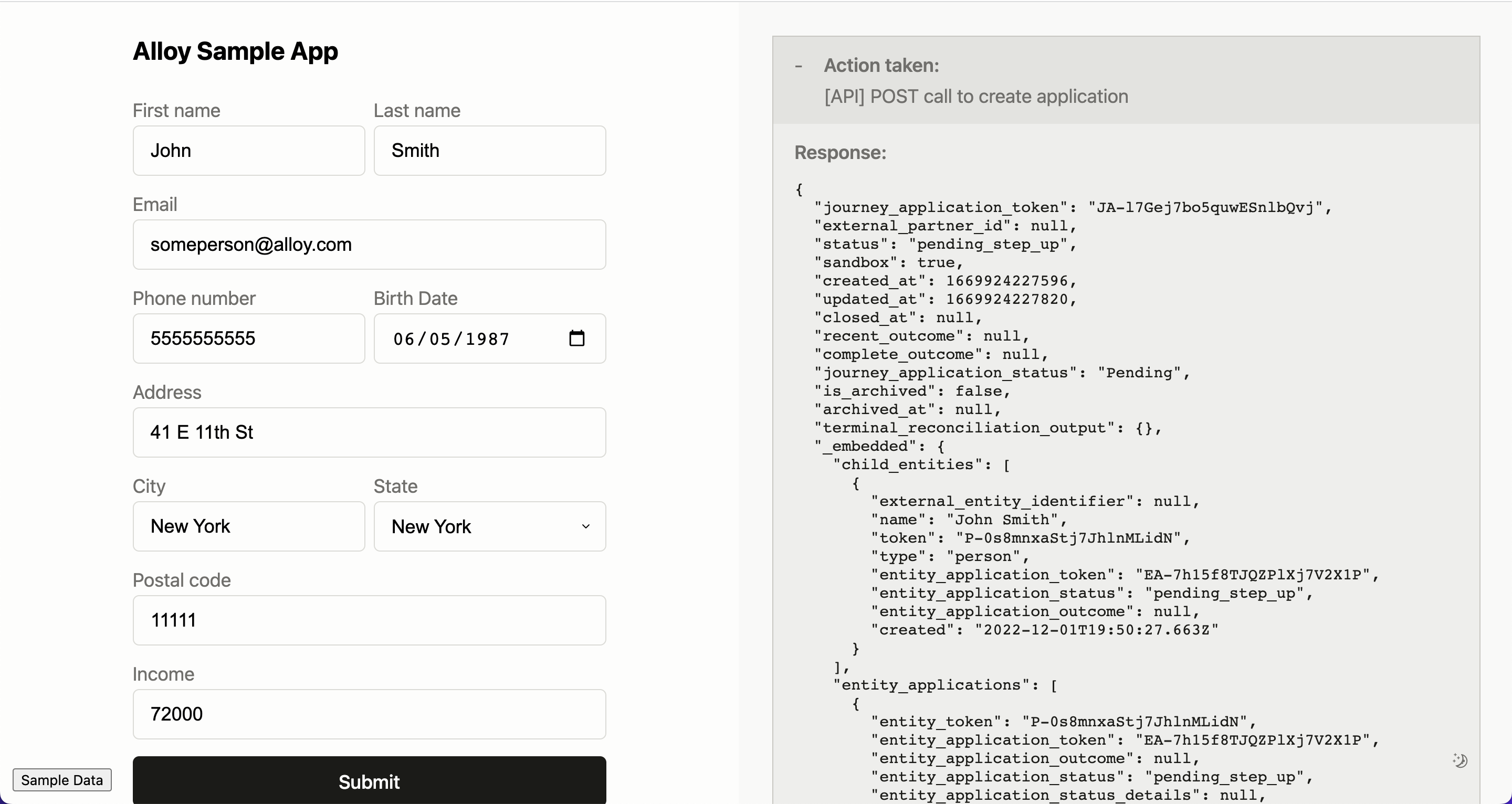Click the Address field with 41 E 11th St
The image size is (1512, 804).
(369, 432)
